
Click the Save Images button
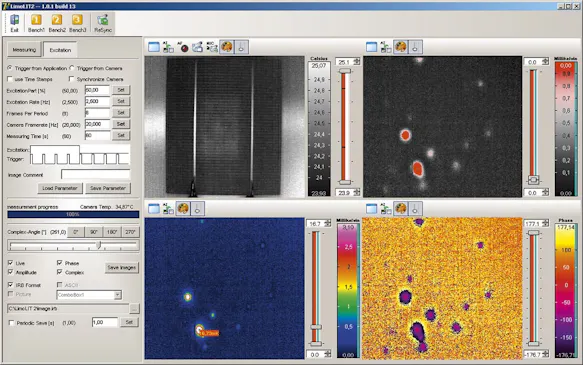tap(122, 267)
